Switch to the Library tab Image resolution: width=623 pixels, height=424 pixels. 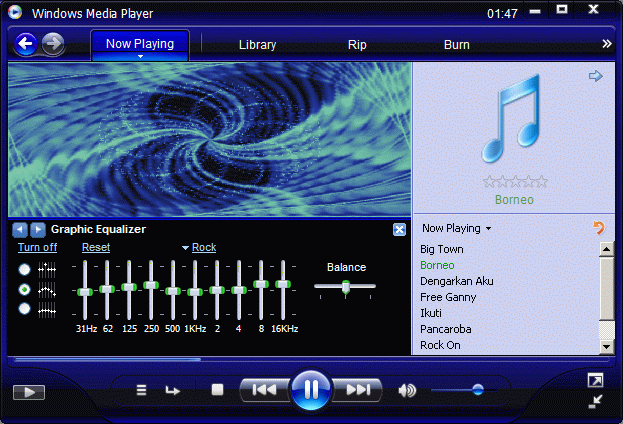257,45
